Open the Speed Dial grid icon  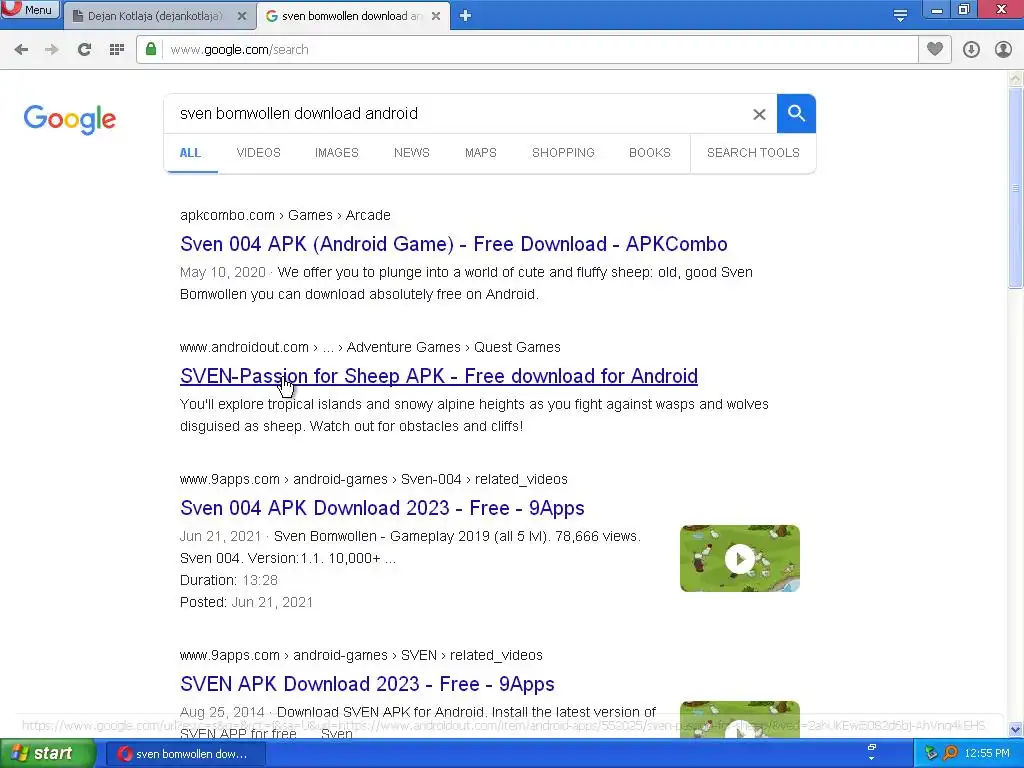pyautogui.click(x=117, y=50)
